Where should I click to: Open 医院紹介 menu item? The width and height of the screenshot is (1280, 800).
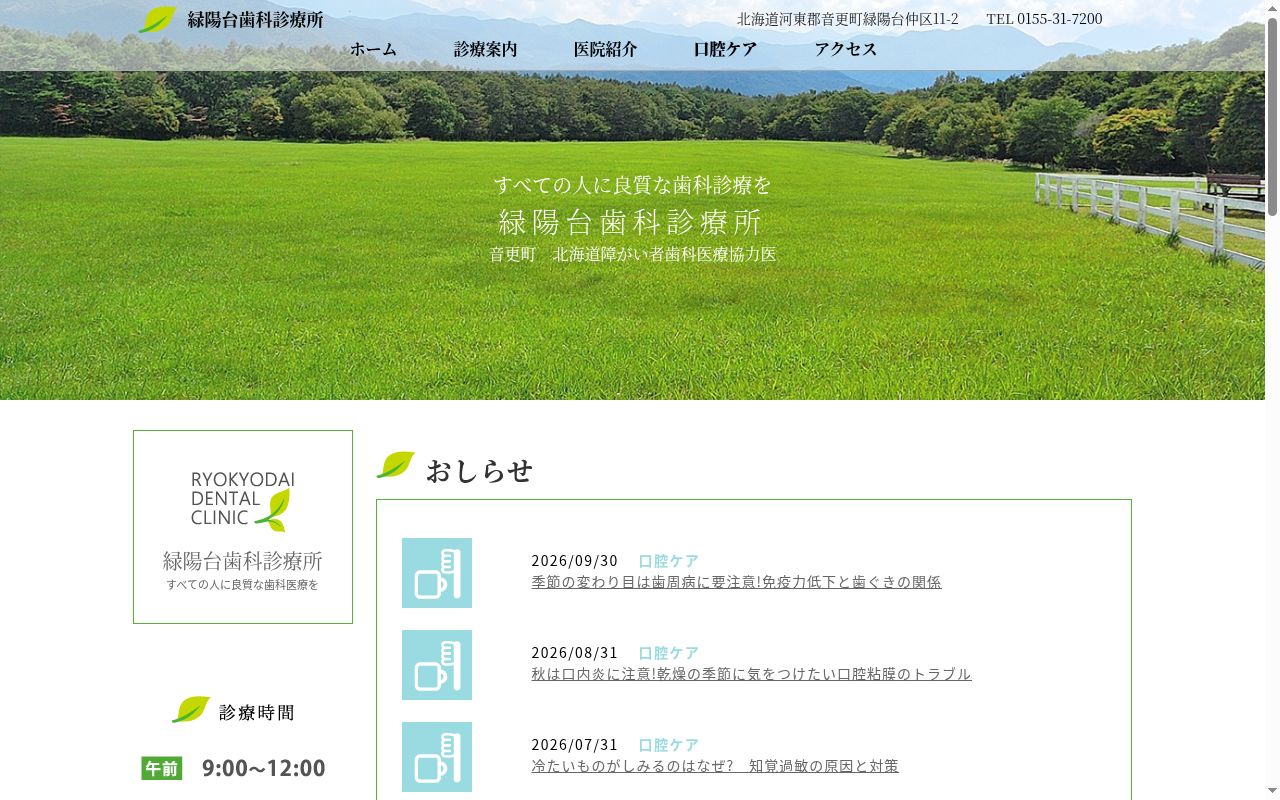coord(605,49)
